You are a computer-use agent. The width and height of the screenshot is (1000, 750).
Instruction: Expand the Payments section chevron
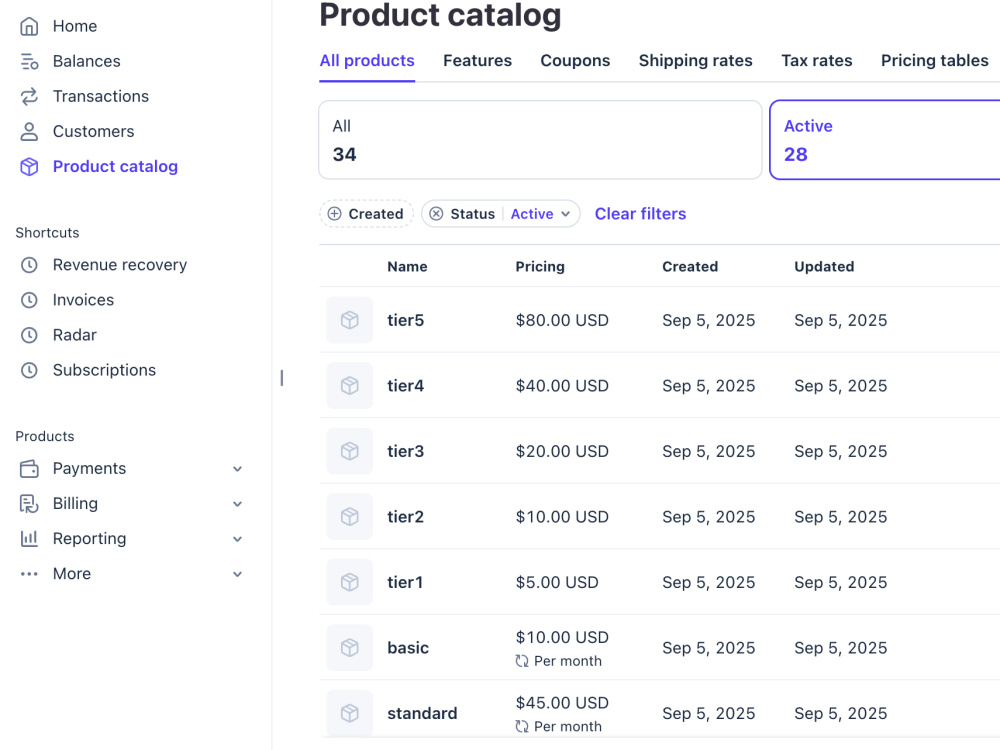[237, 469]
